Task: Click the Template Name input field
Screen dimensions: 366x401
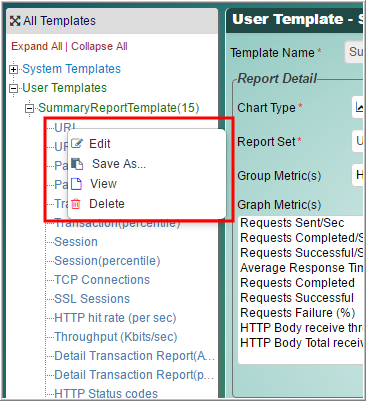Action: pos(354,52)
